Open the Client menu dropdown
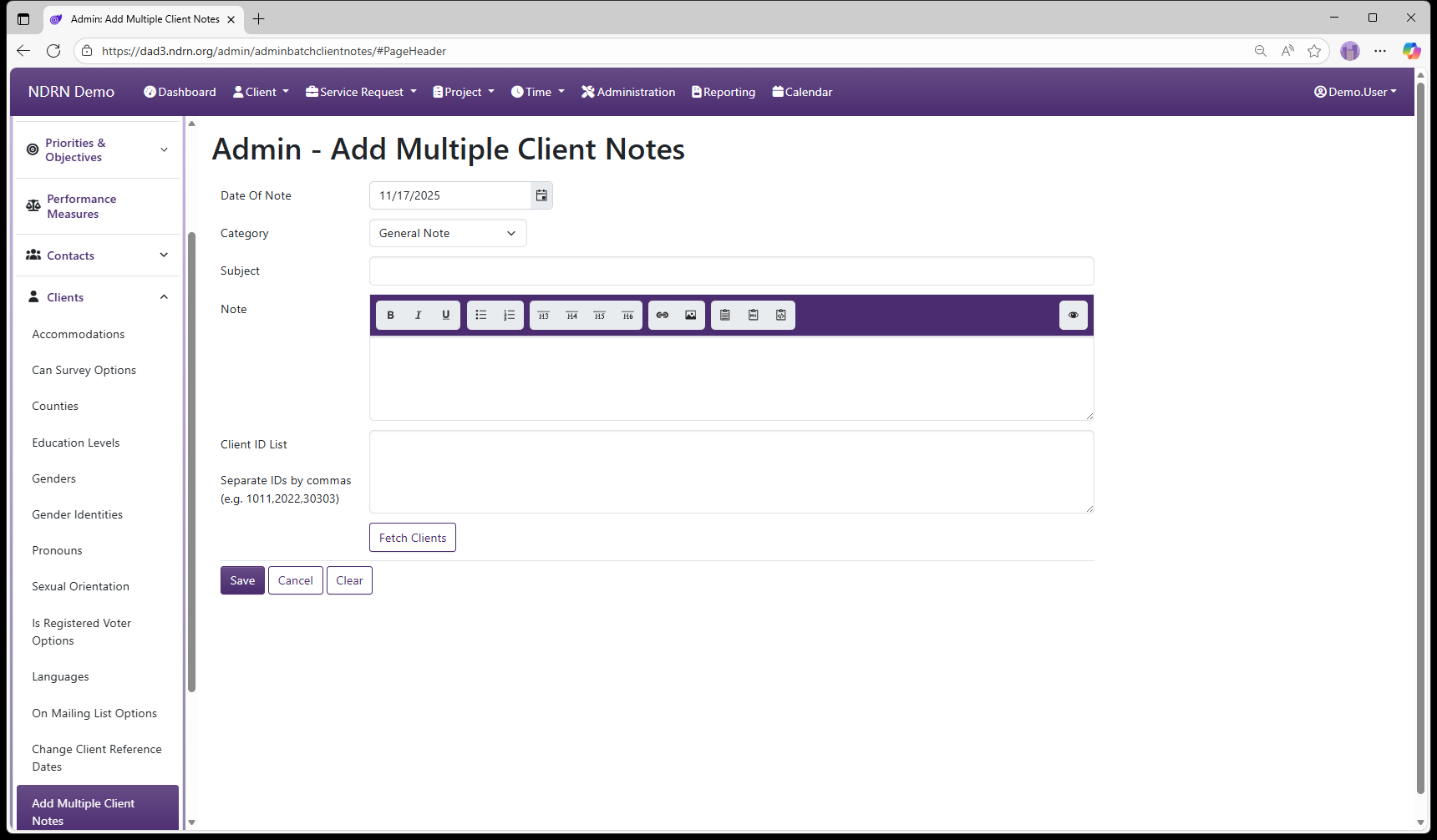 (261, 92)
